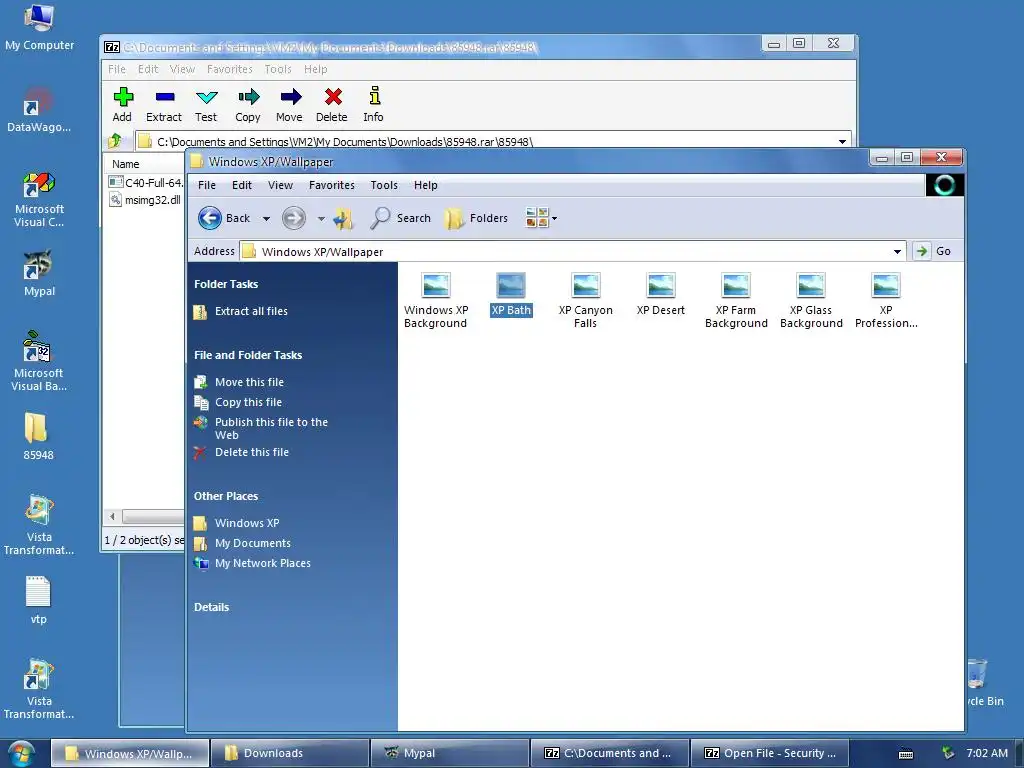The image size is (1024, 768).
Task: Switch to Mypal in the taskbar
Action: (450, 754)
